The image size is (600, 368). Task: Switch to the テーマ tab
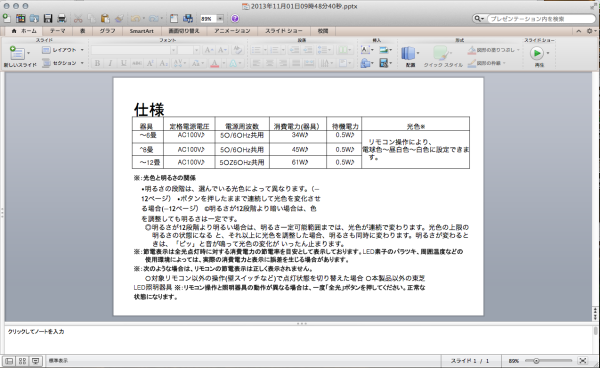57,31
